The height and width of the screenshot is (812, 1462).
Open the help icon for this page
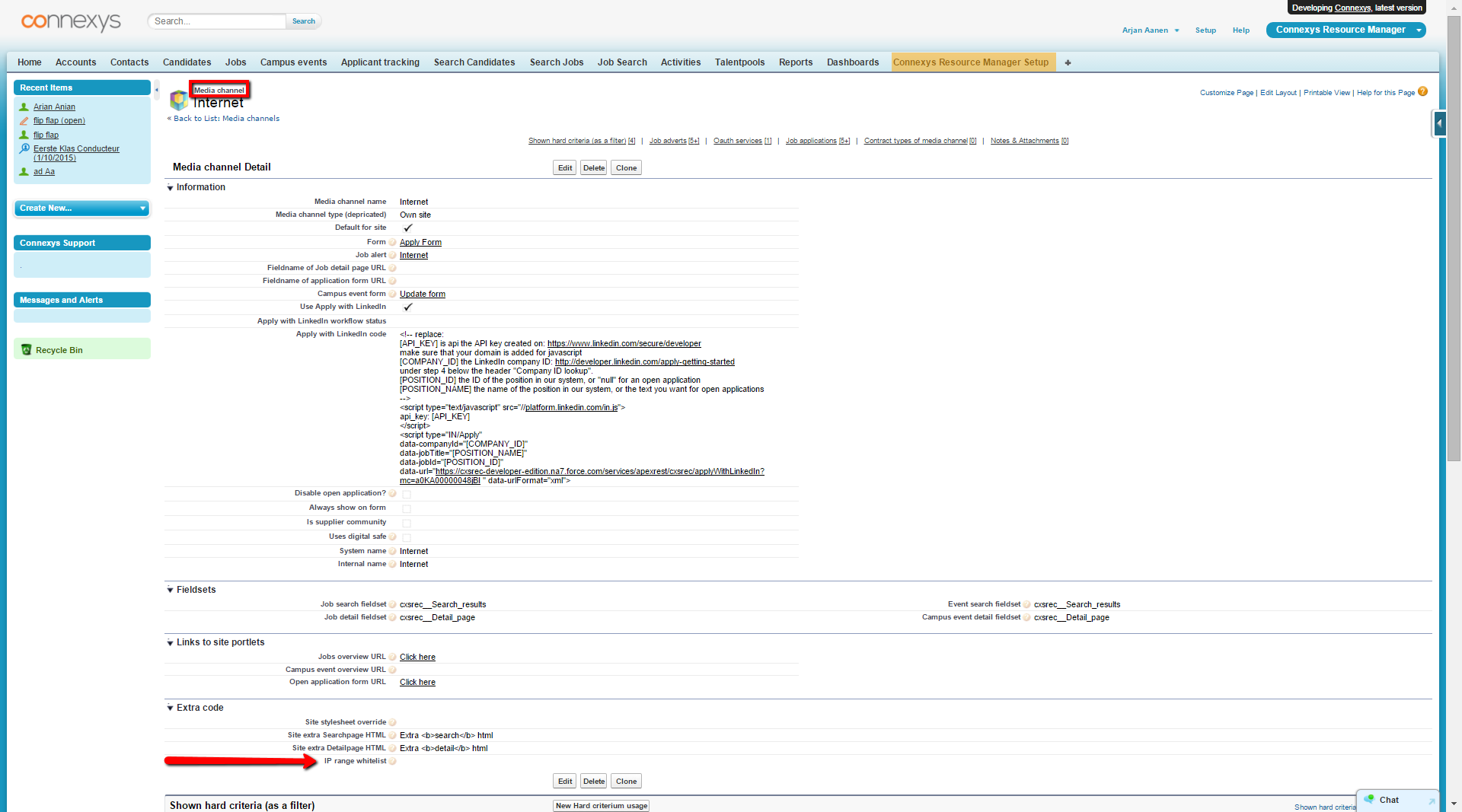tap(1422, 92)
